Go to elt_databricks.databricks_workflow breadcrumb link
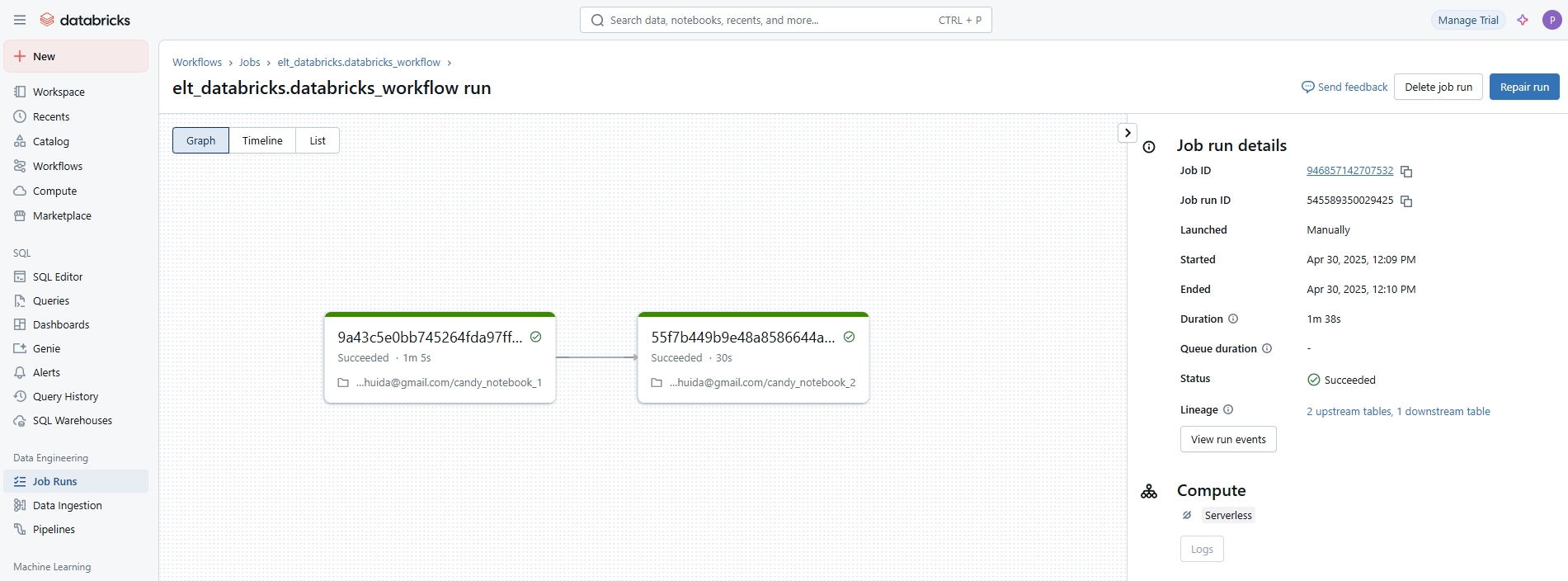This screenshot has height=581, width=1568. (359, 63)
